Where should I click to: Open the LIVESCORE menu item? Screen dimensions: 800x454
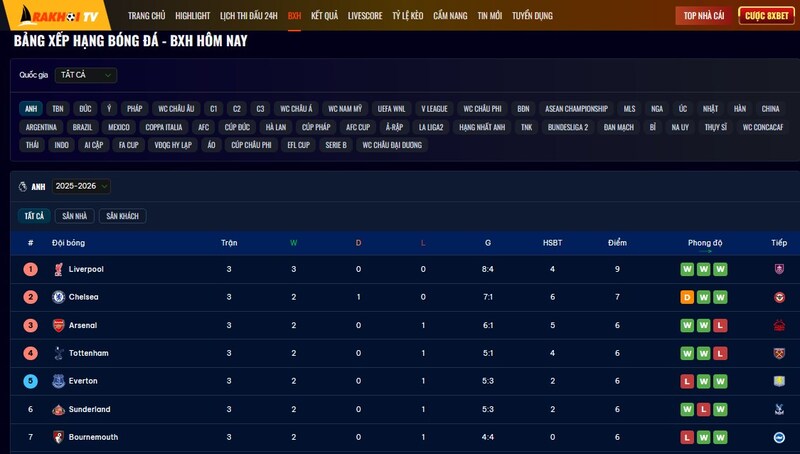pos(365,16)
